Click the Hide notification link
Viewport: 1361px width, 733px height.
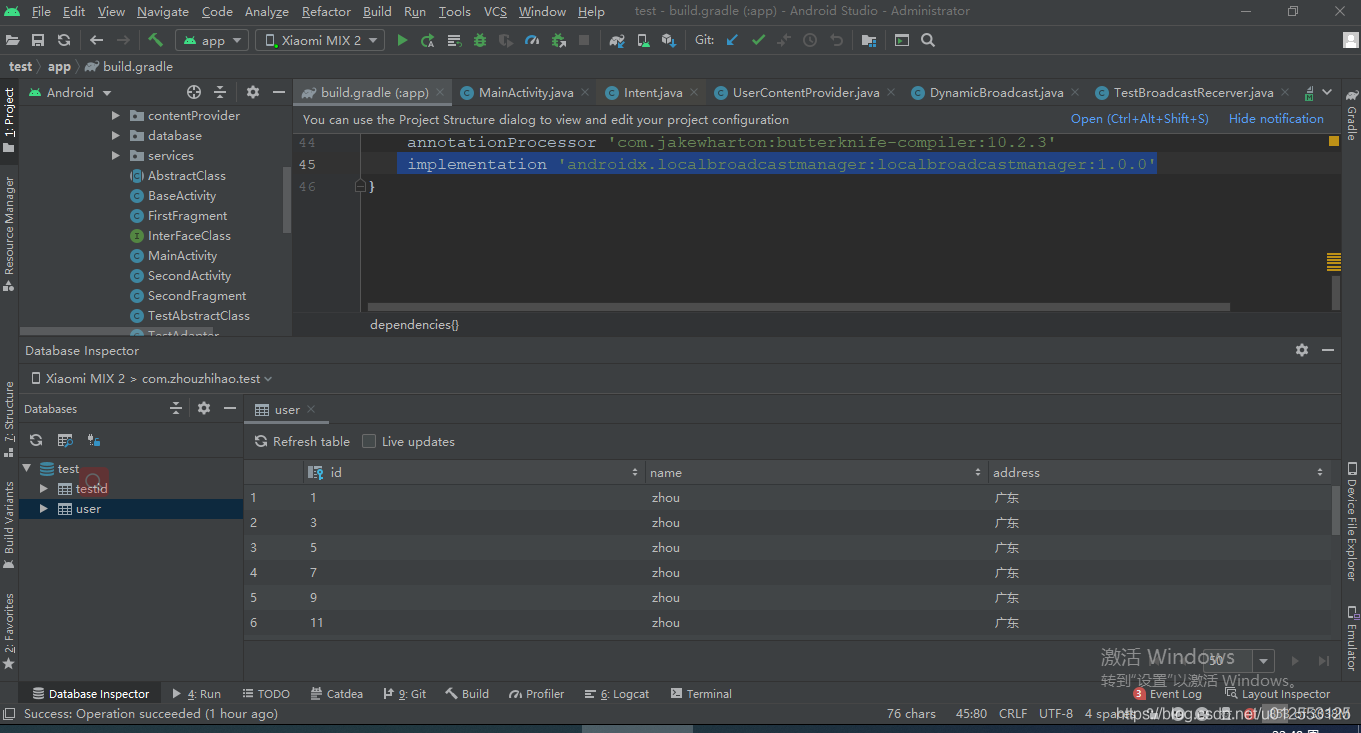point(1276,118)
